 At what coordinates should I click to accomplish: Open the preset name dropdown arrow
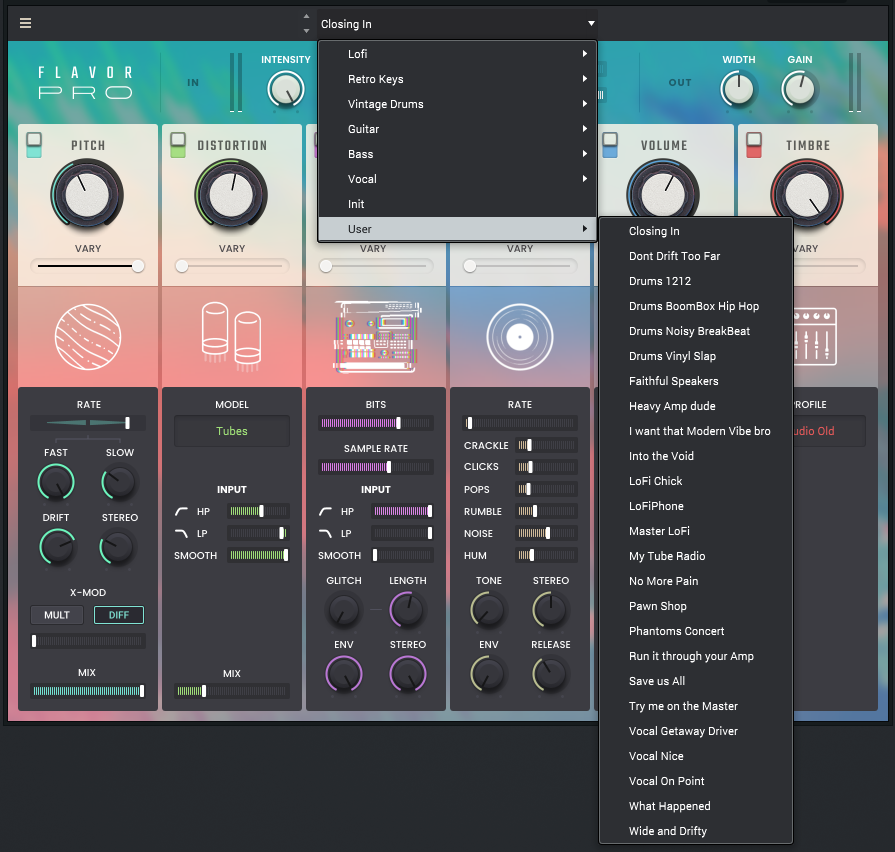click(x=591, y=23)
